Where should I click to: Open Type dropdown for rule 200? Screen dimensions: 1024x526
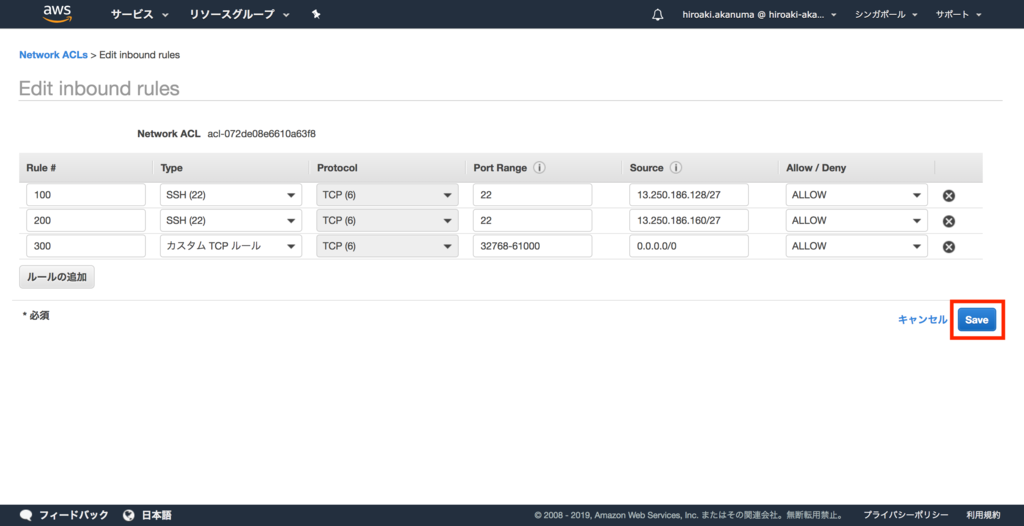pos(231,220)
